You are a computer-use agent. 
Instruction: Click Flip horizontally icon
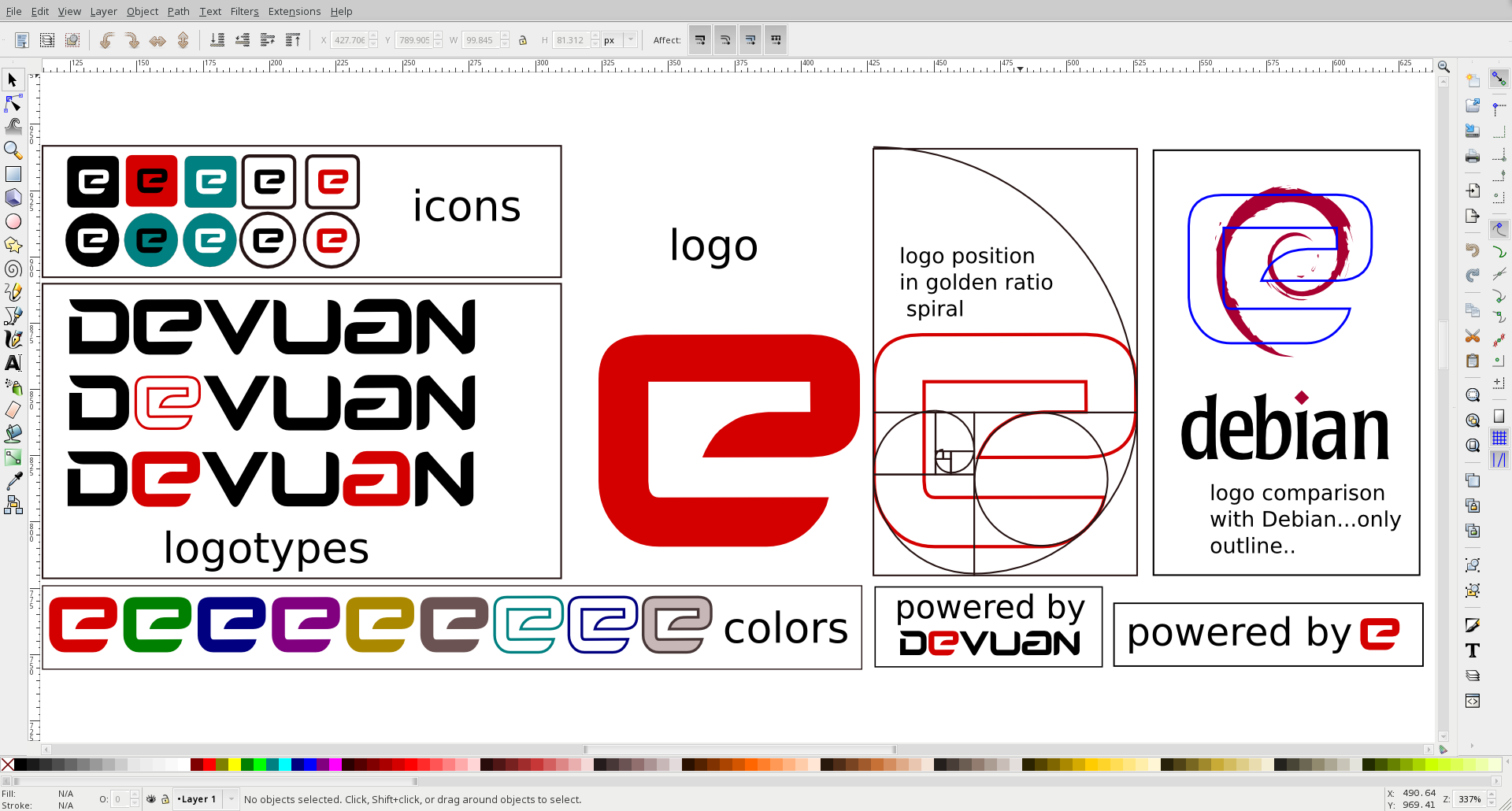point(157,40)
